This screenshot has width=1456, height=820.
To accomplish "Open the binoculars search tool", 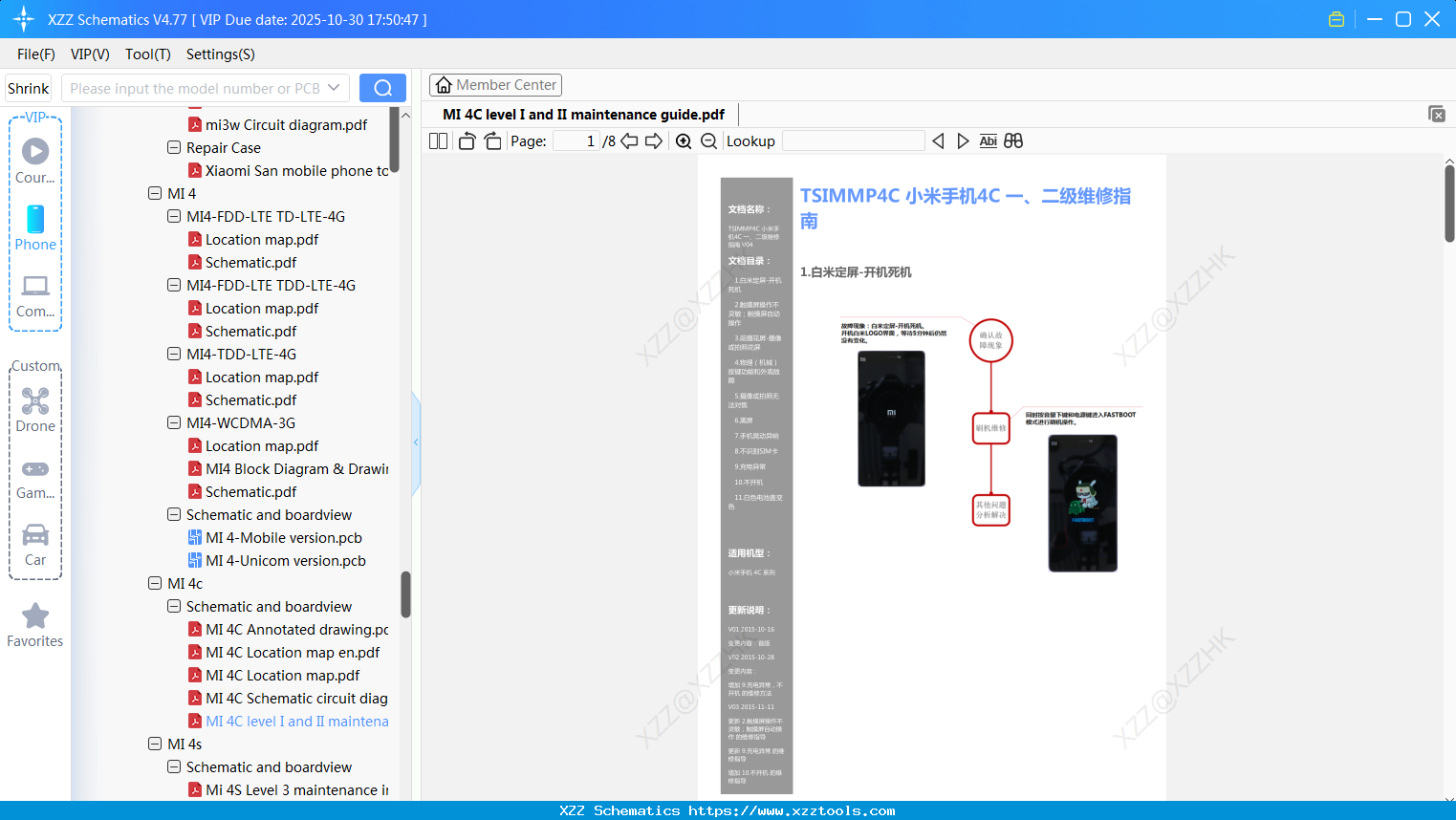I will tap(1013, 140).
